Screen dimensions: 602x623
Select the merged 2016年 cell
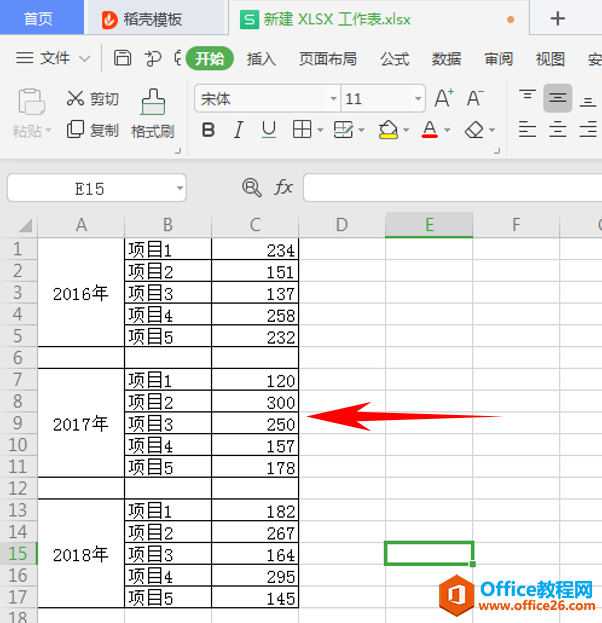[x=81, y=292]
